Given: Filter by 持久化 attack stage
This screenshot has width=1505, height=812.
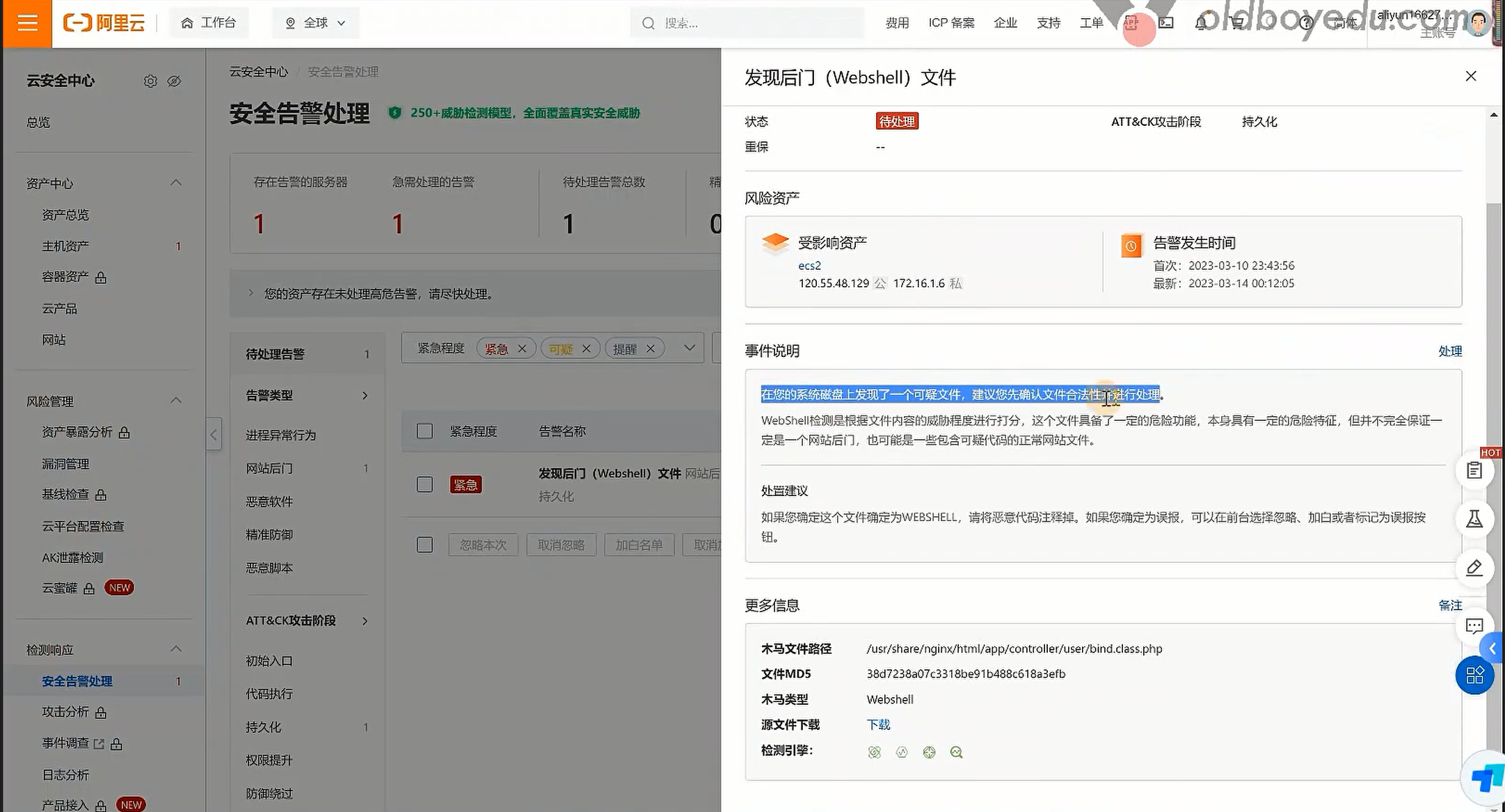Looking at the screenshot, I should coord(263,727).
